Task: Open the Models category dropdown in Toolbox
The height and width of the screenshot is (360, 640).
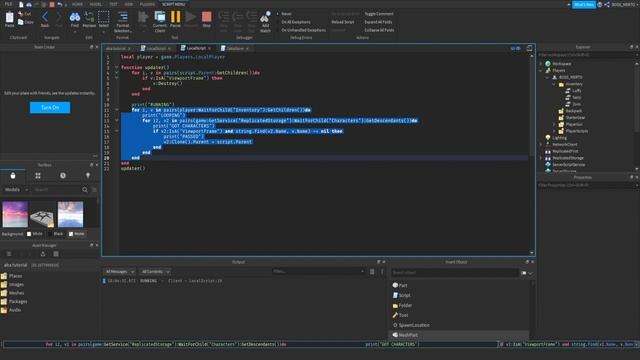Action: pyautogui.click(x=16, y=189)
